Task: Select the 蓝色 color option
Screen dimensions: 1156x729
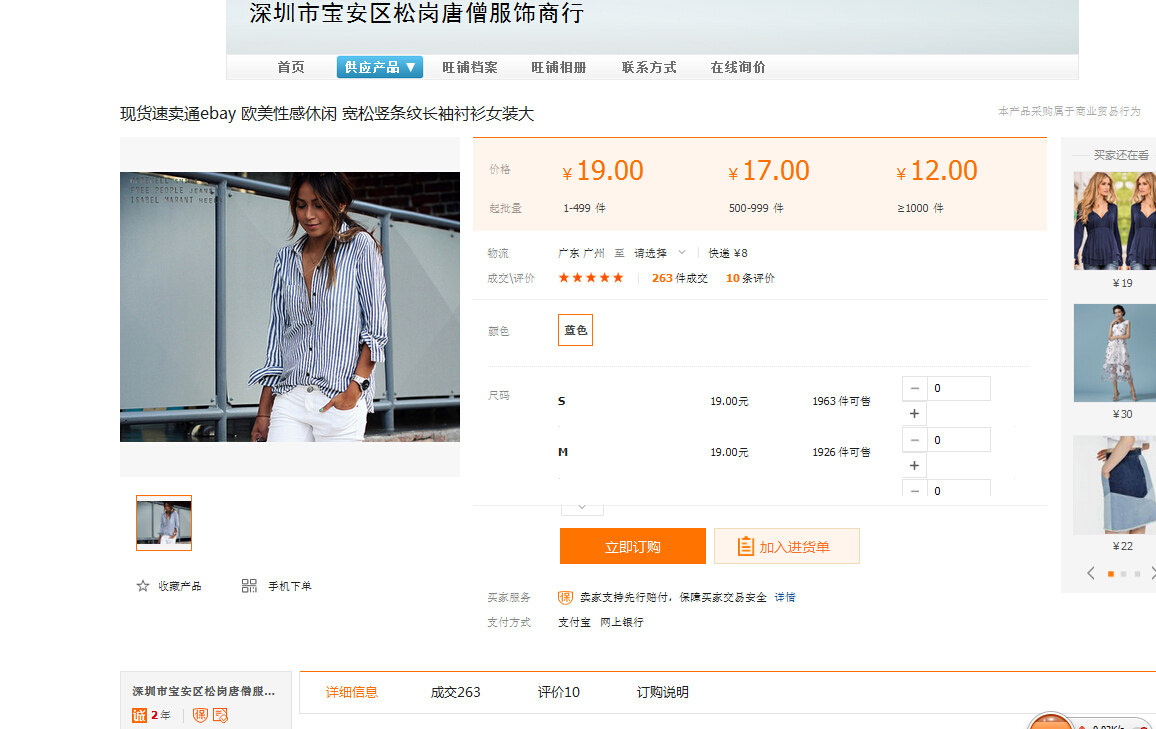Action: [x=575, y=330]
